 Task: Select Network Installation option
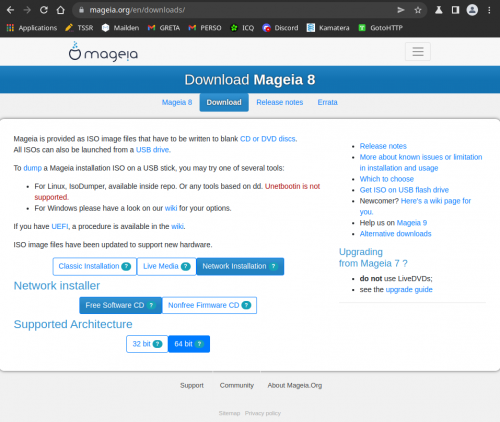(240, 266)
